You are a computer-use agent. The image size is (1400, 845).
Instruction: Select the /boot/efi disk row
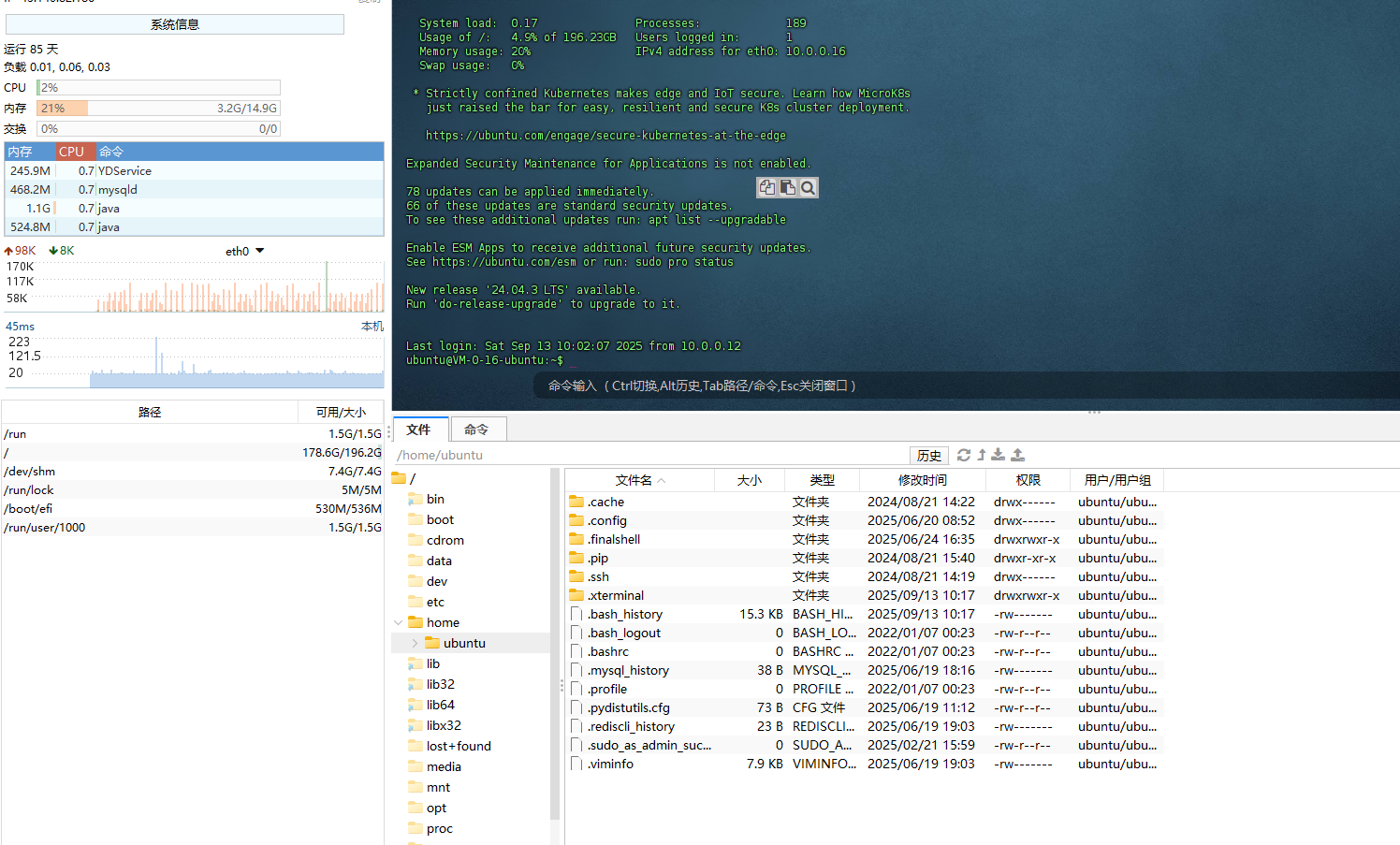[193, 509]
